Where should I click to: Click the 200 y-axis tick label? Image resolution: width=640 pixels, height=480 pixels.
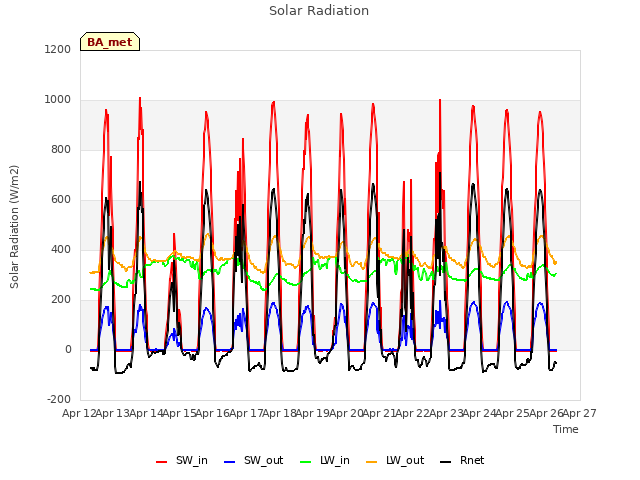pyautogui.click(x=61, y=300)
